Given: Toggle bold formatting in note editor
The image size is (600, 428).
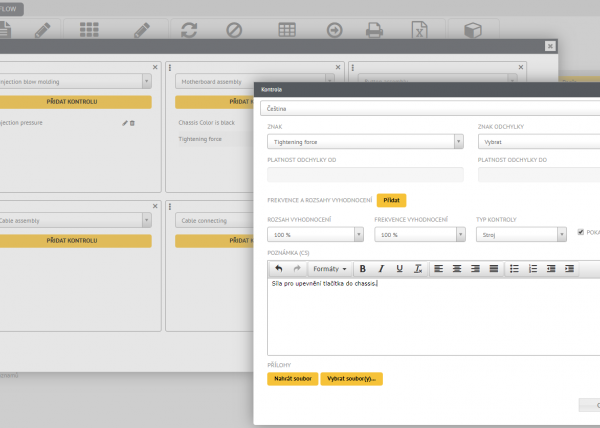Looking at the screenshot, I should coord(362,269).
